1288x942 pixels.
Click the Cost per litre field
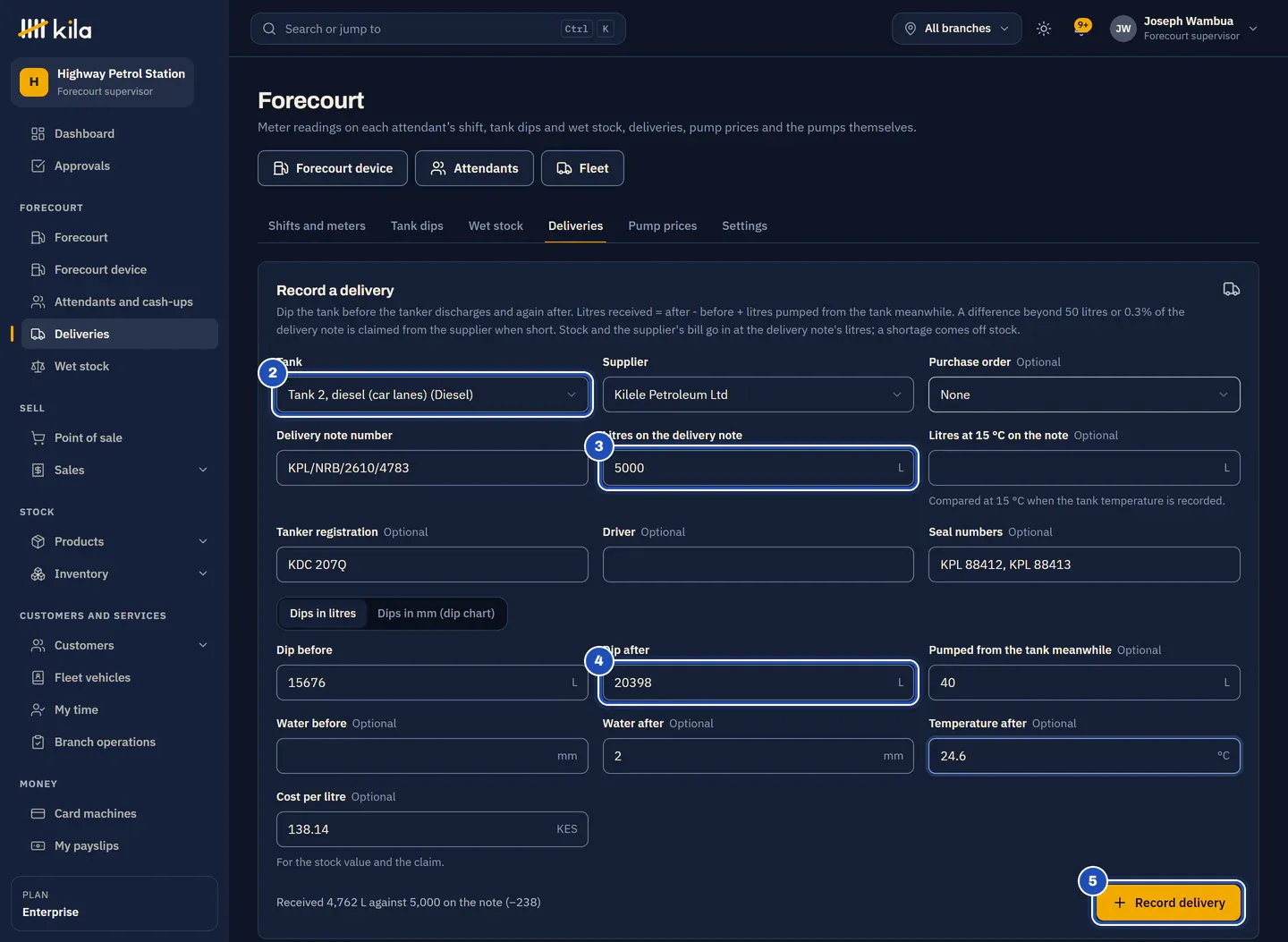click(432, 829)
